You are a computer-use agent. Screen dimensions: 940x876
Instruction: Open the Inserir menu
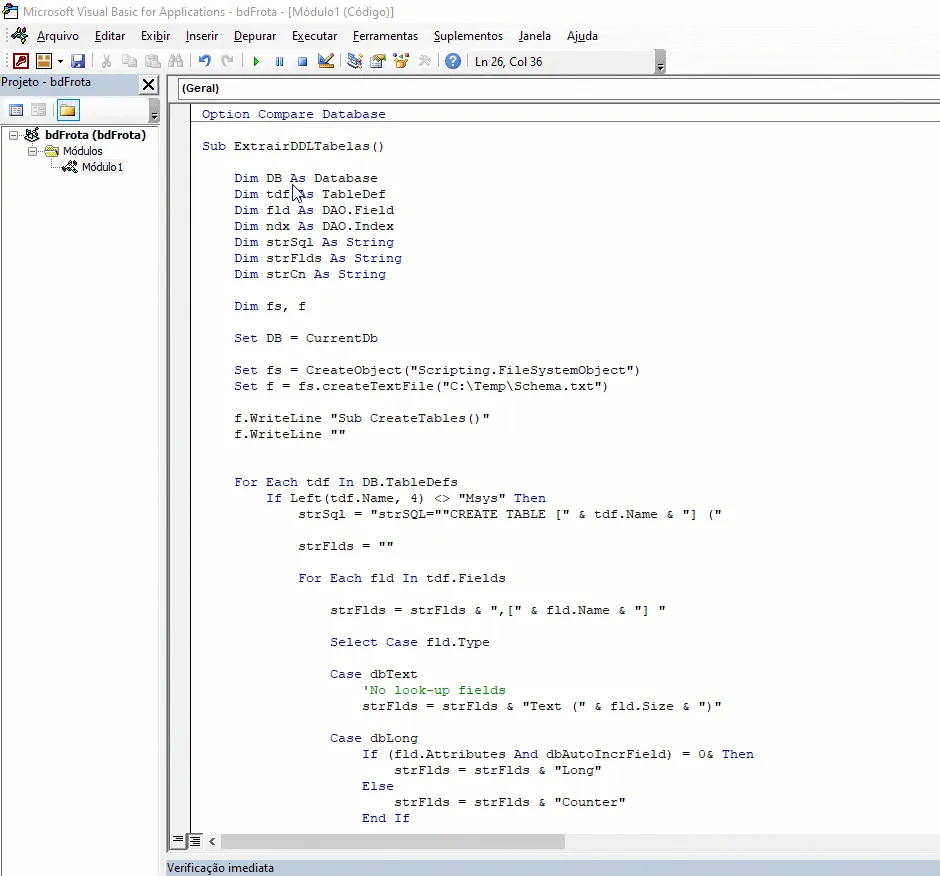coord(202,36)
